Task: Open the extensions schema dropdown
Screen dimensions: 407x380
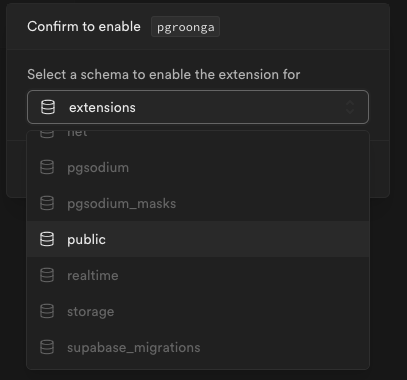Action: [x=198, y=107]
